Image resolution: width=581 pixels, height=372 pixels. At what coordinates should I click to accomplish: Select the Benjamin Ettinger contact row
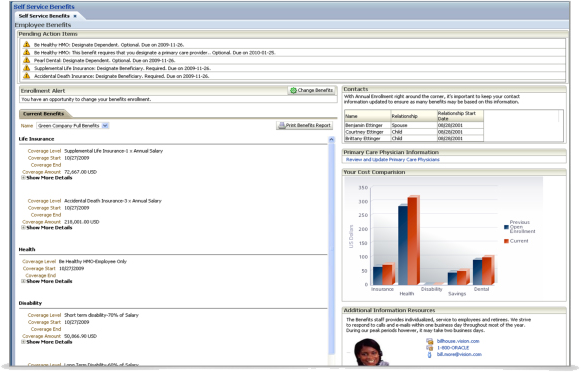[414, 125]
